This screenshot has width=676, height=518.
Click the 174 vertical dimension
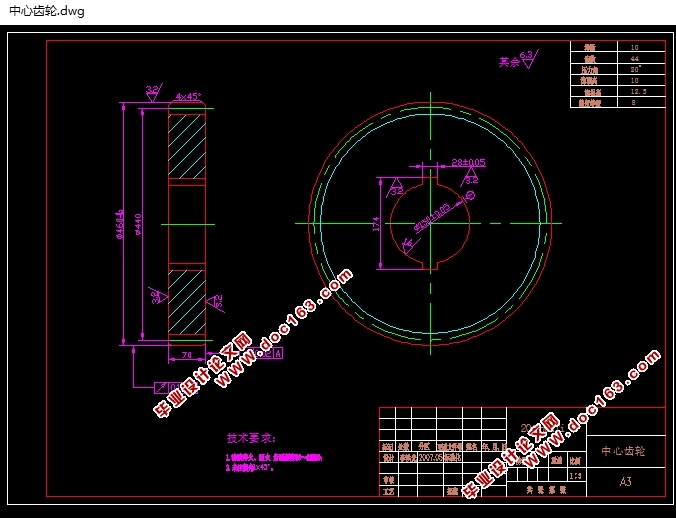[376, 224]
